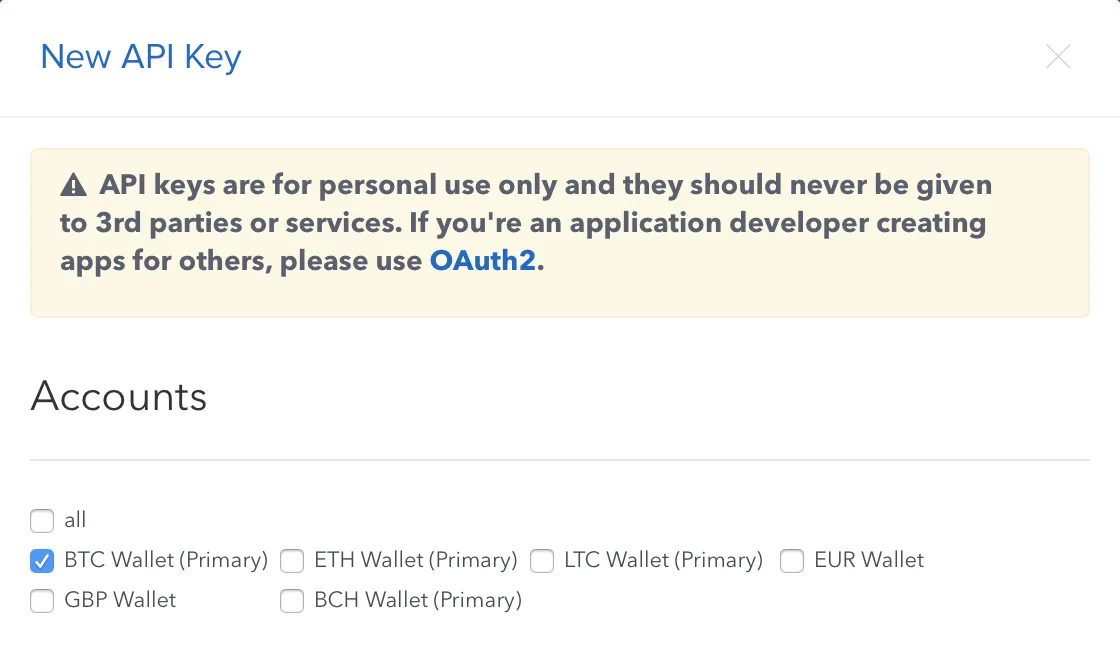The height and width of the screenshot is (670, 1120).
Task: Enable the 'all' accounts checkbox
Action: (x=42, y=521)
